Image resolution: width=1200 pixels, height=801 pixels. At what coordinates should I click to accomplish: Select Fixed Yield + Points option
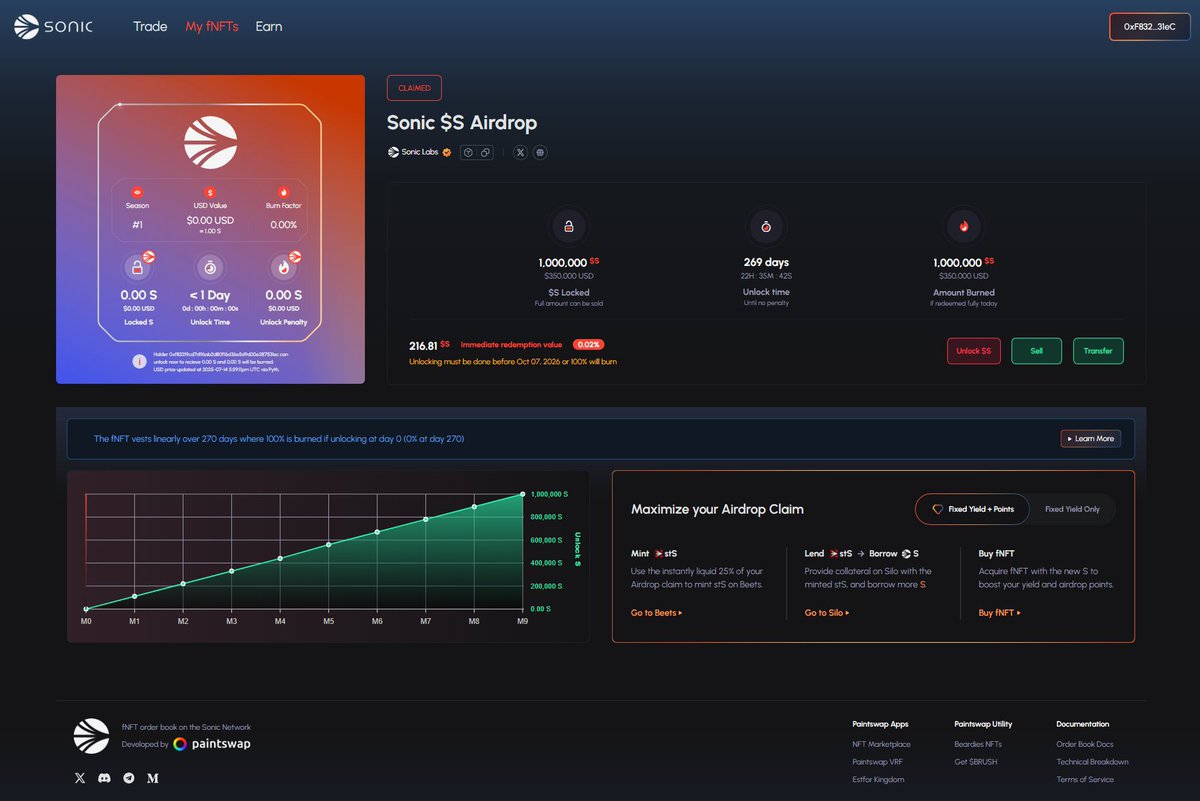[973, 509]
